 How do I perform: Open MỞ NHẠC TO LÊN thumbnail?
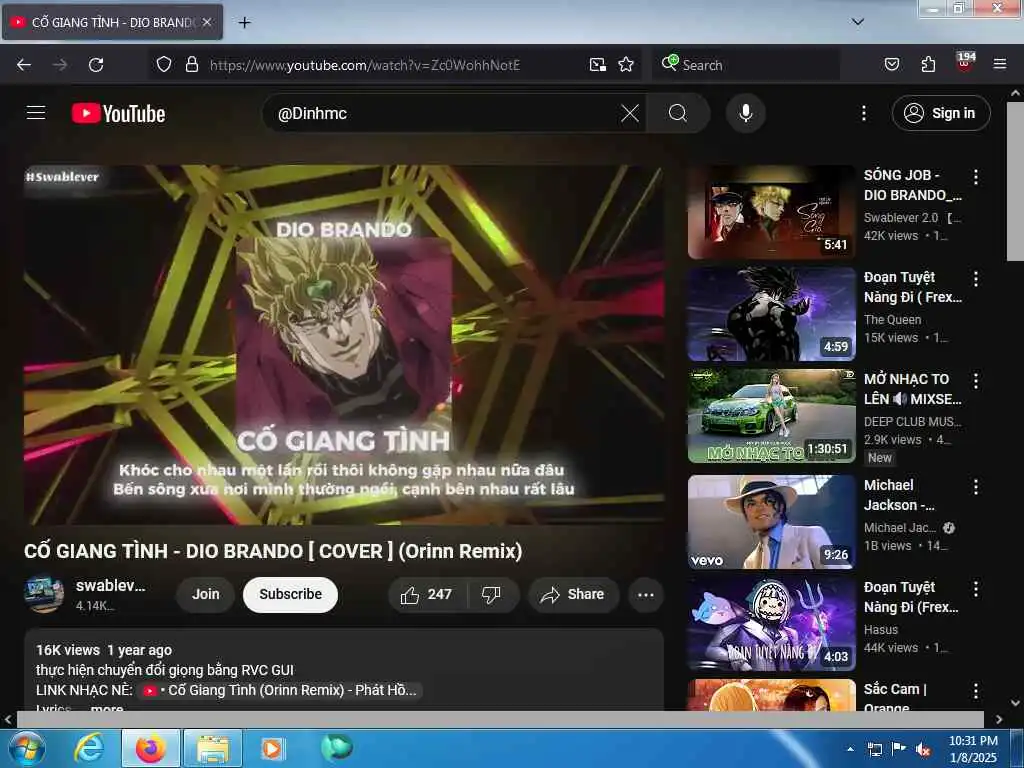pyautogui.click(x=771, y=416)
